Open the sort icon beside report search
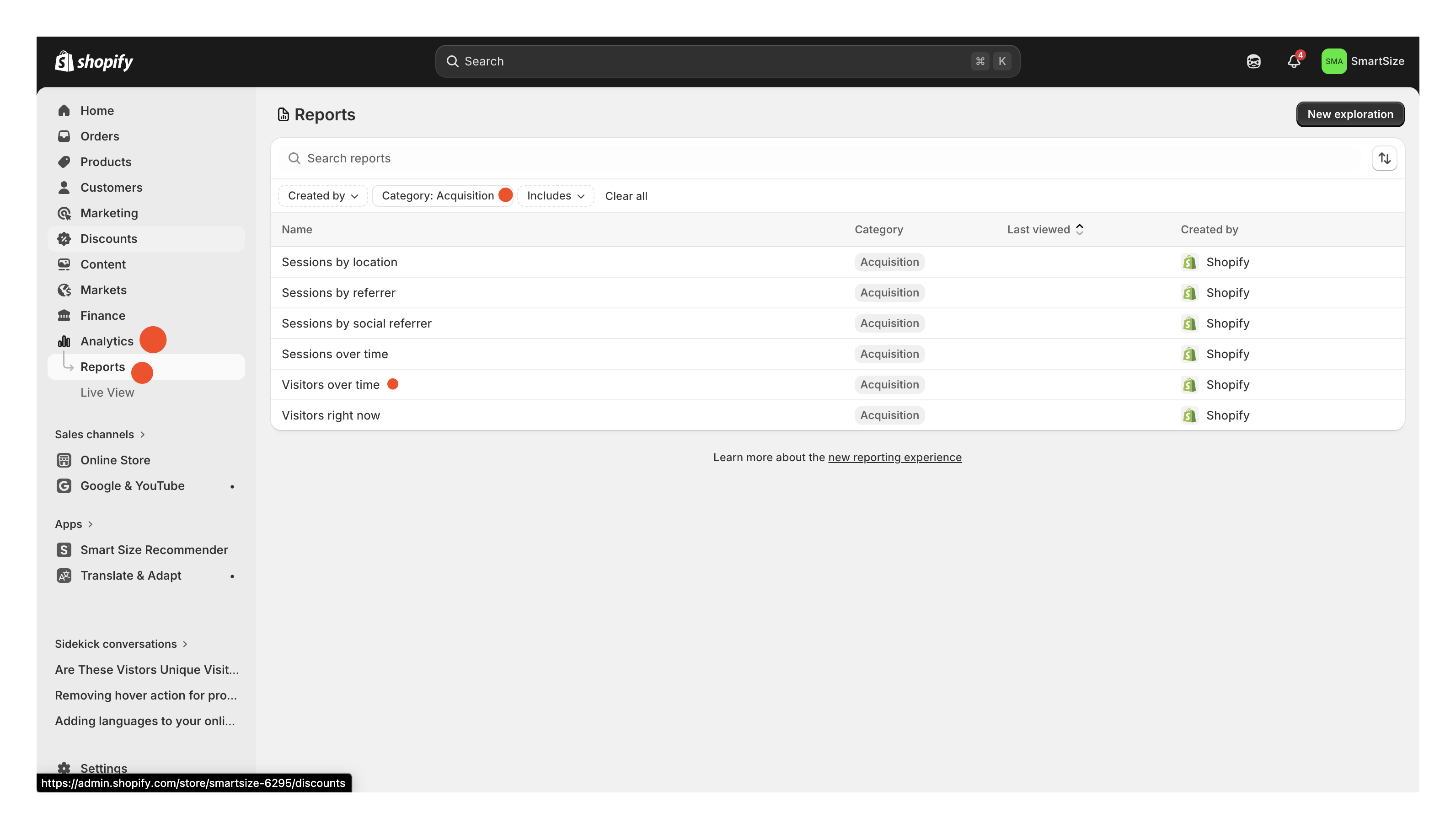 (1384, 158)
